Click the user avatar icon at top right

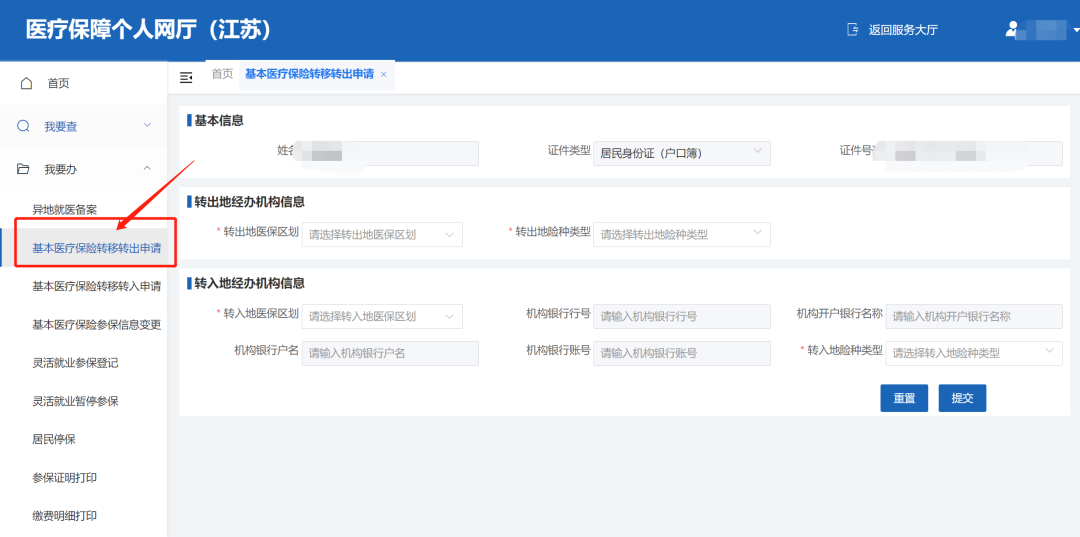[x=1012, y=29]
